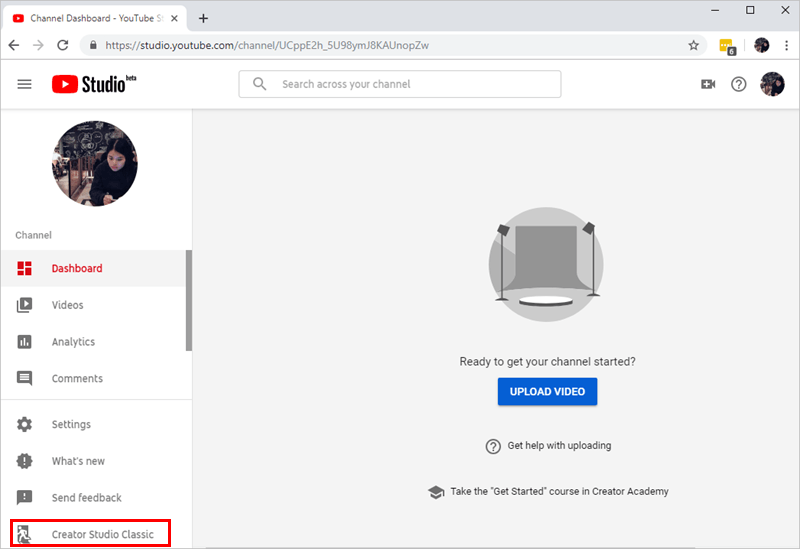Click the Analytics bar chart icon
Image resolution: width=800 pixels, height=549 pixels.
24,341
